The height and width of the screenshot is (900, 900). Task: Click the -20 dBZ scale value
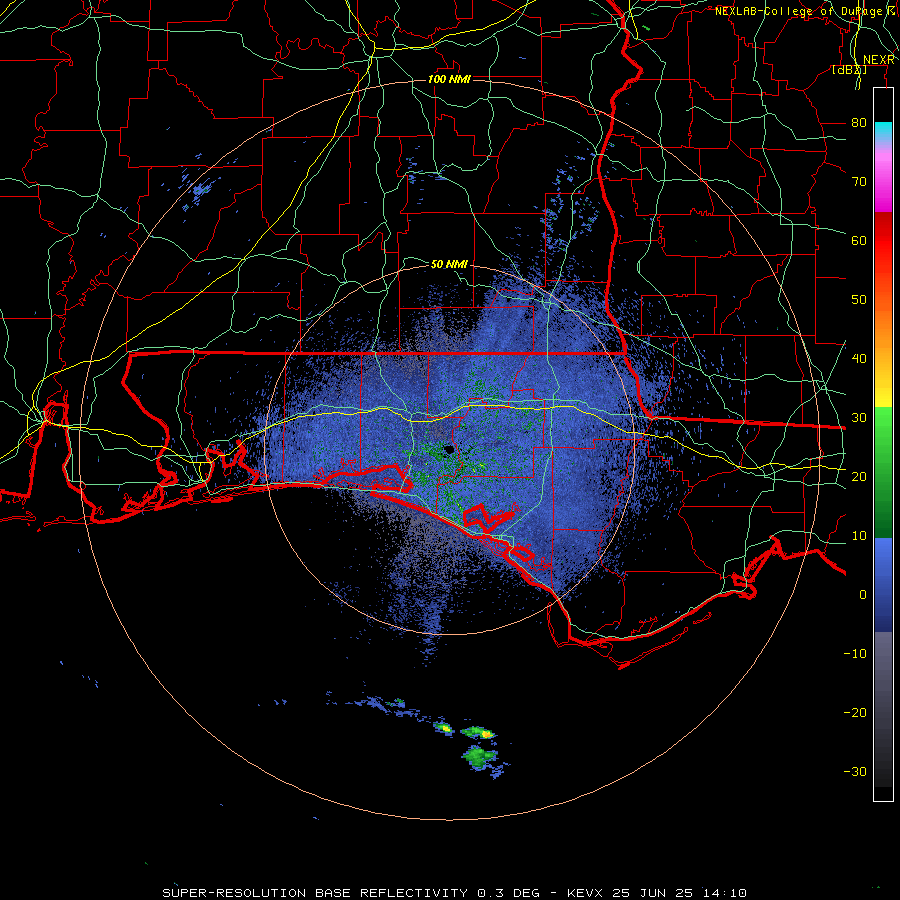point(855,712)
